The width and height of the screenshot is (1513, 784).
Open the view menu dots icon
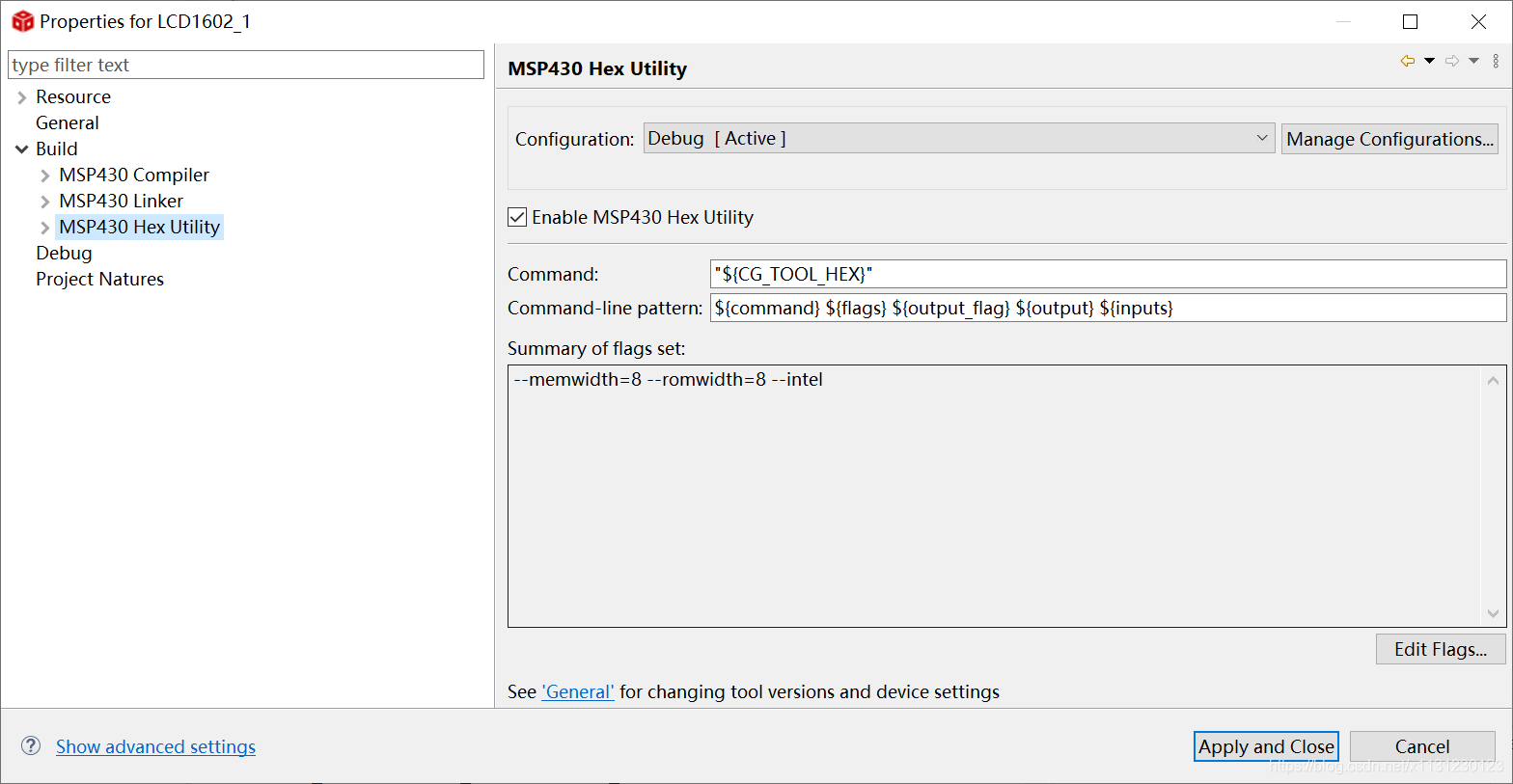pos(1496,61)
